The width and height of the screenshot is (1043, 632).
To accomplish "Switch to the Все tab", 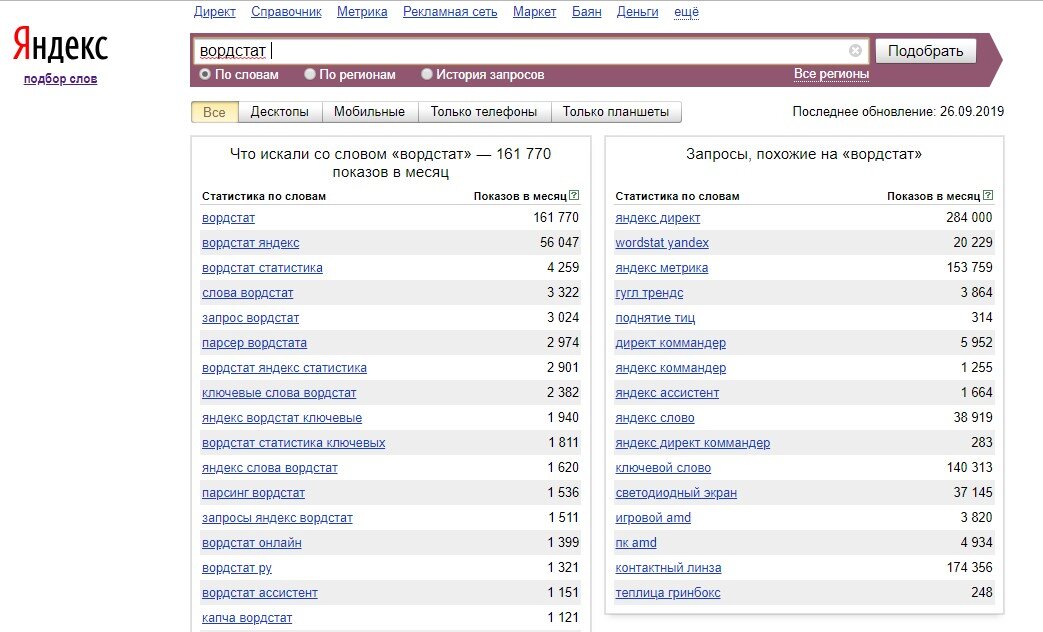I will pos(214,112).
